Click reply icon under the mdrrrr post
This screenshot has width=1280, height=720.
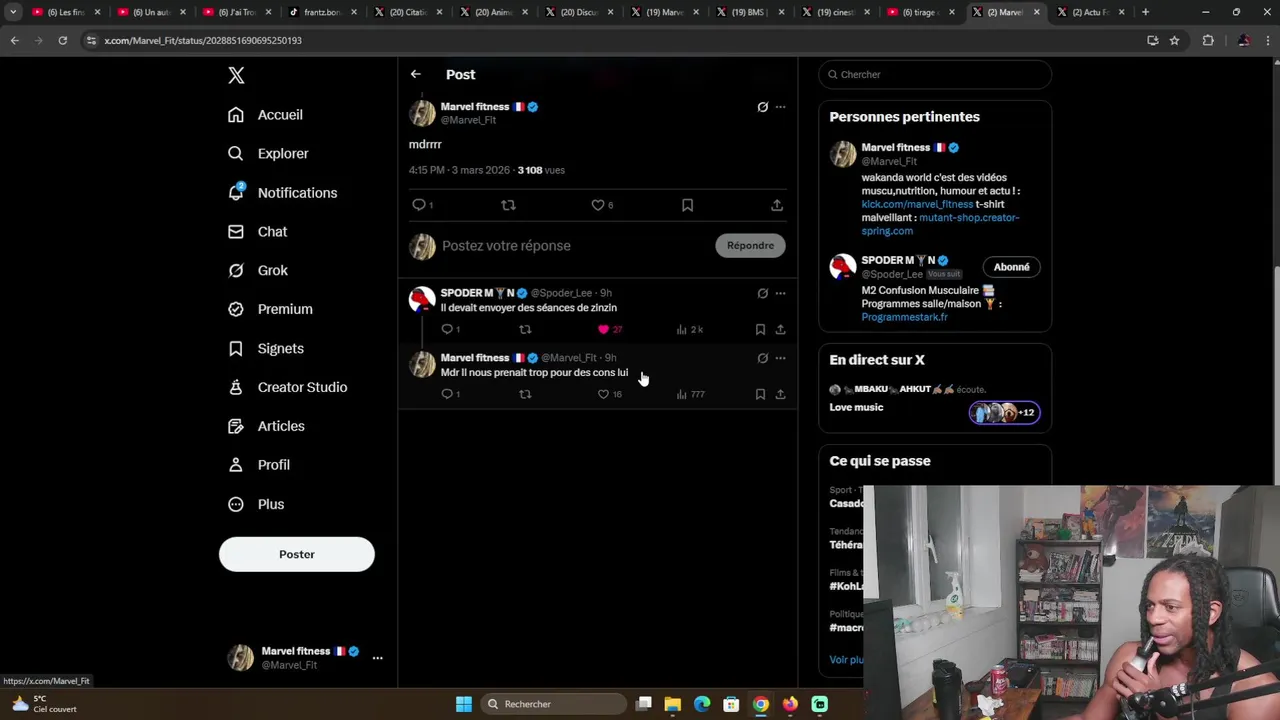click(419, 205)
